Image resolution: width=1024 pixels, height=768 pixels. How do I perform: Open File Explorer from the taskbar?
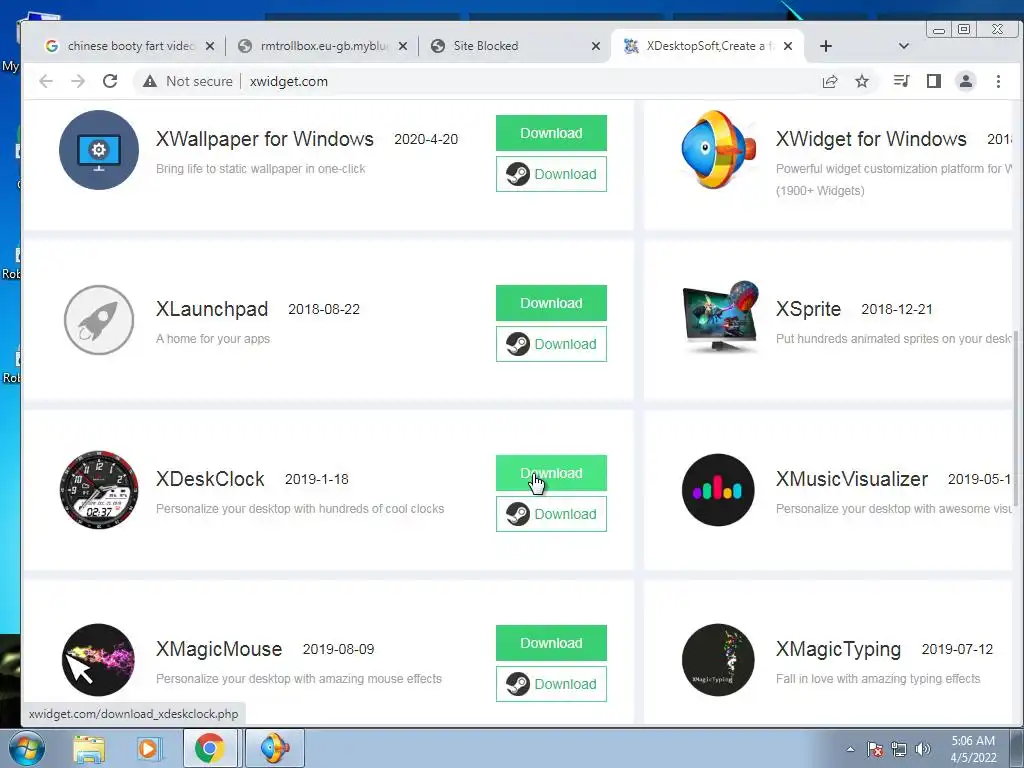[89, 748]
